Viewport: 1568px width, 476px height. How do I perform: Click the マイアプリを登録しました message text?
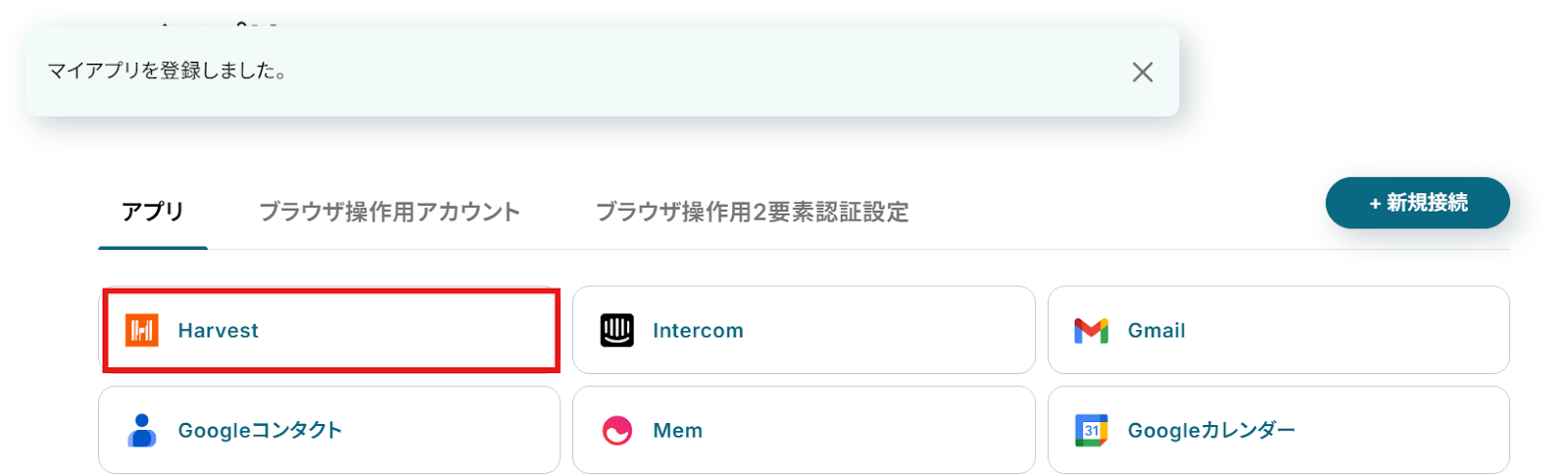pyautogui.click(x=167, y=71)
